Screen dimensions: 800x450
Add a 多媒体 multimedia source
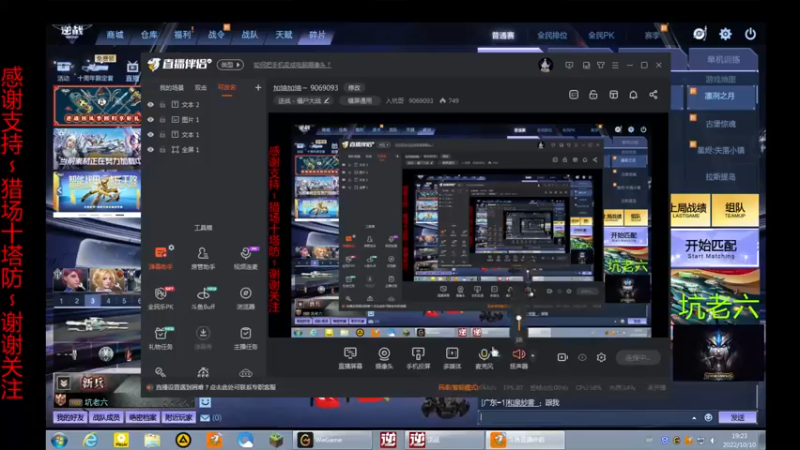[452, 358]
